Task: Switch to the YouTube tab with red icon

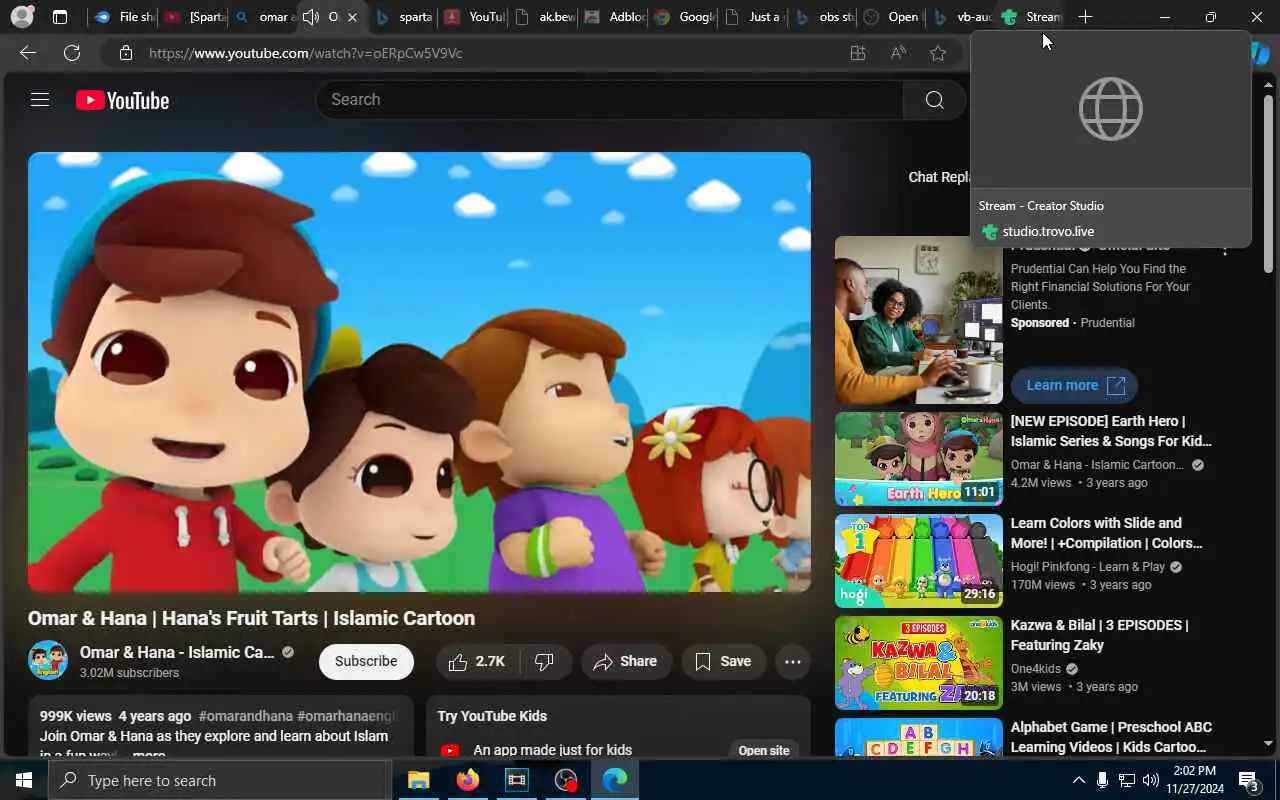Action: [x=476, y=17]
